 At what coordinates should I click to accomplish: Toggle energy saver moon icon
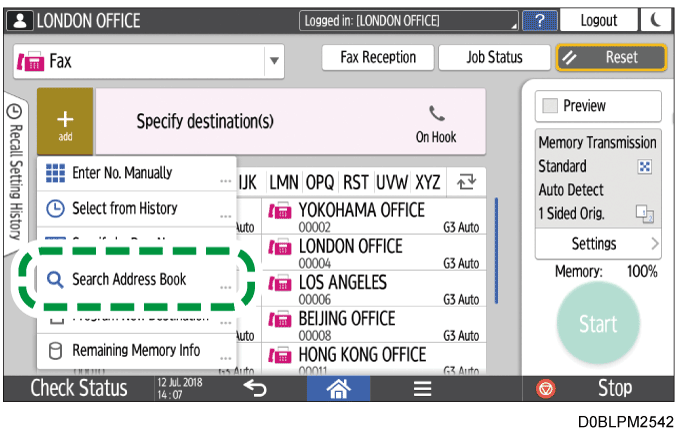pyautogui.click(x=655, y=21)
